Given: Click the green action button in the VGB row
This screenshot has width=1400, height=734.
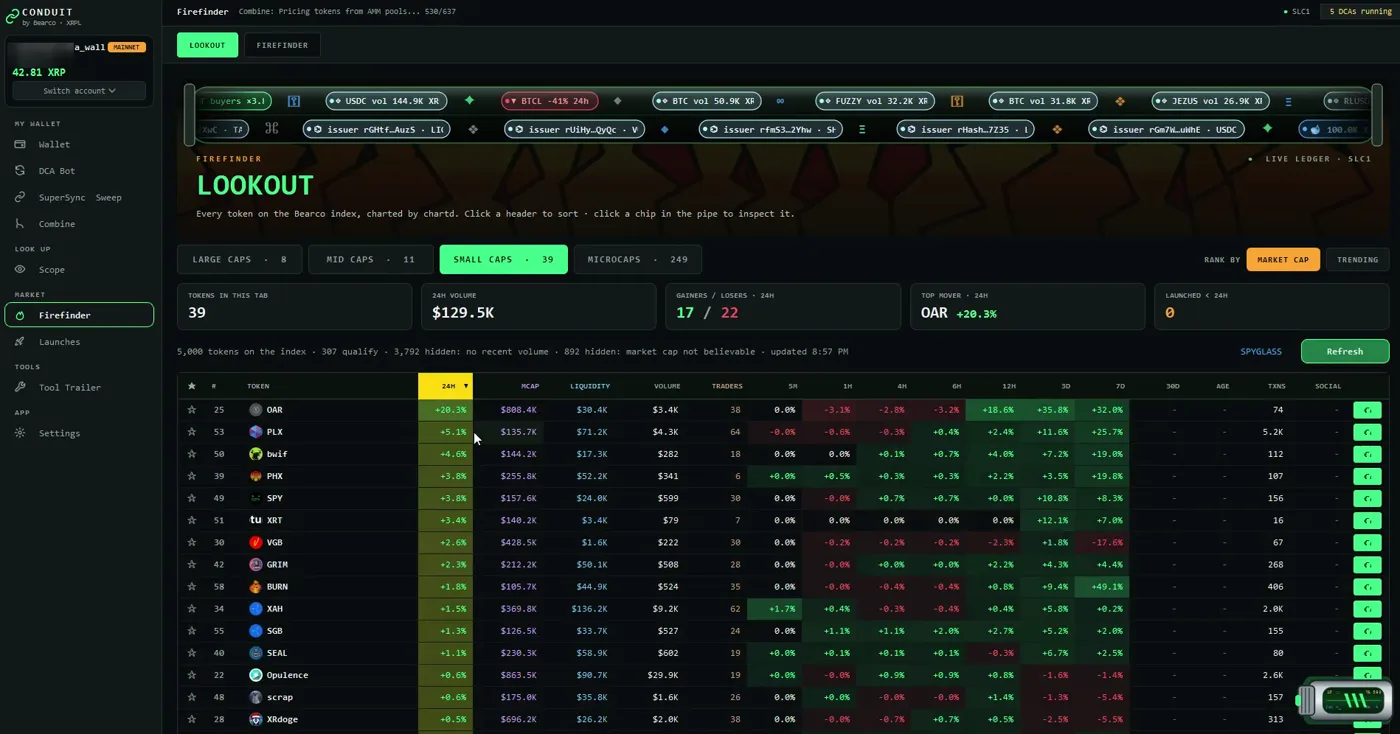Looking at the screenshot, I should [1367, 542].
